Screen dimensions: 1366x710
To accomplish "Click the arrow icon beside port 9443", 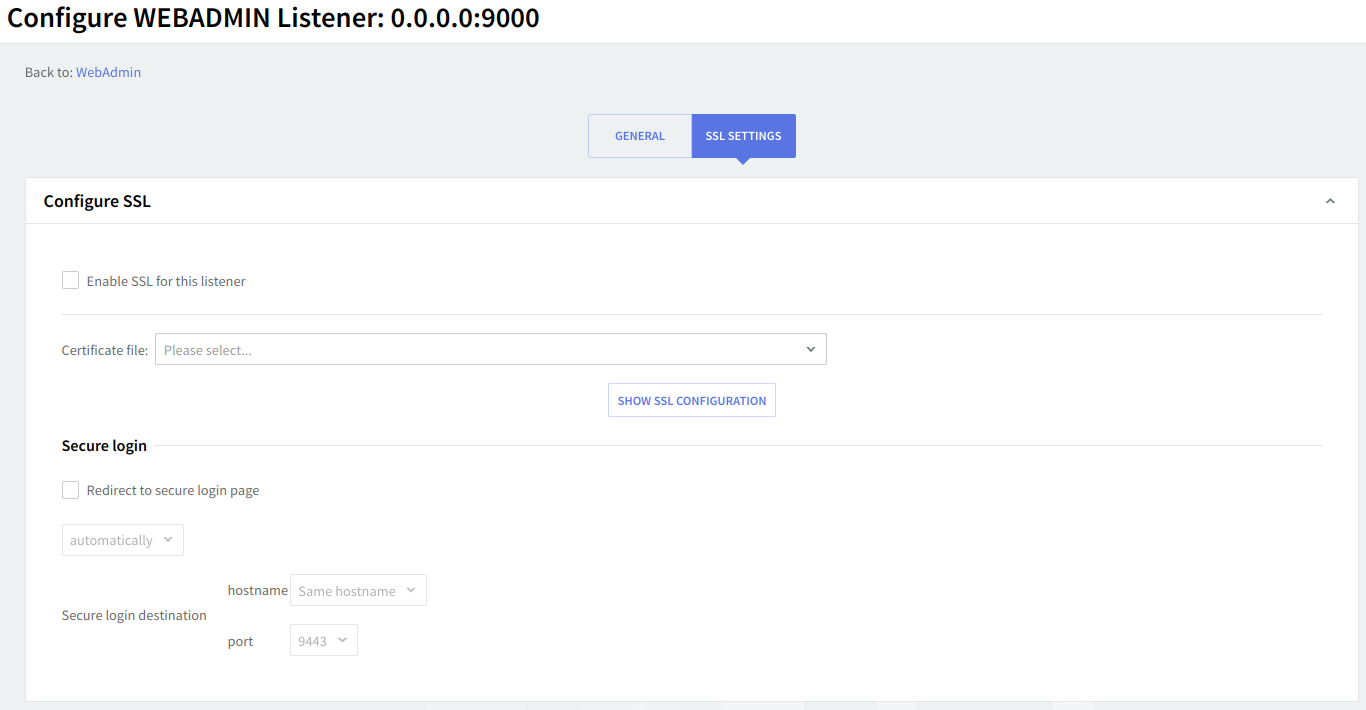I will [x=342, y=641].
